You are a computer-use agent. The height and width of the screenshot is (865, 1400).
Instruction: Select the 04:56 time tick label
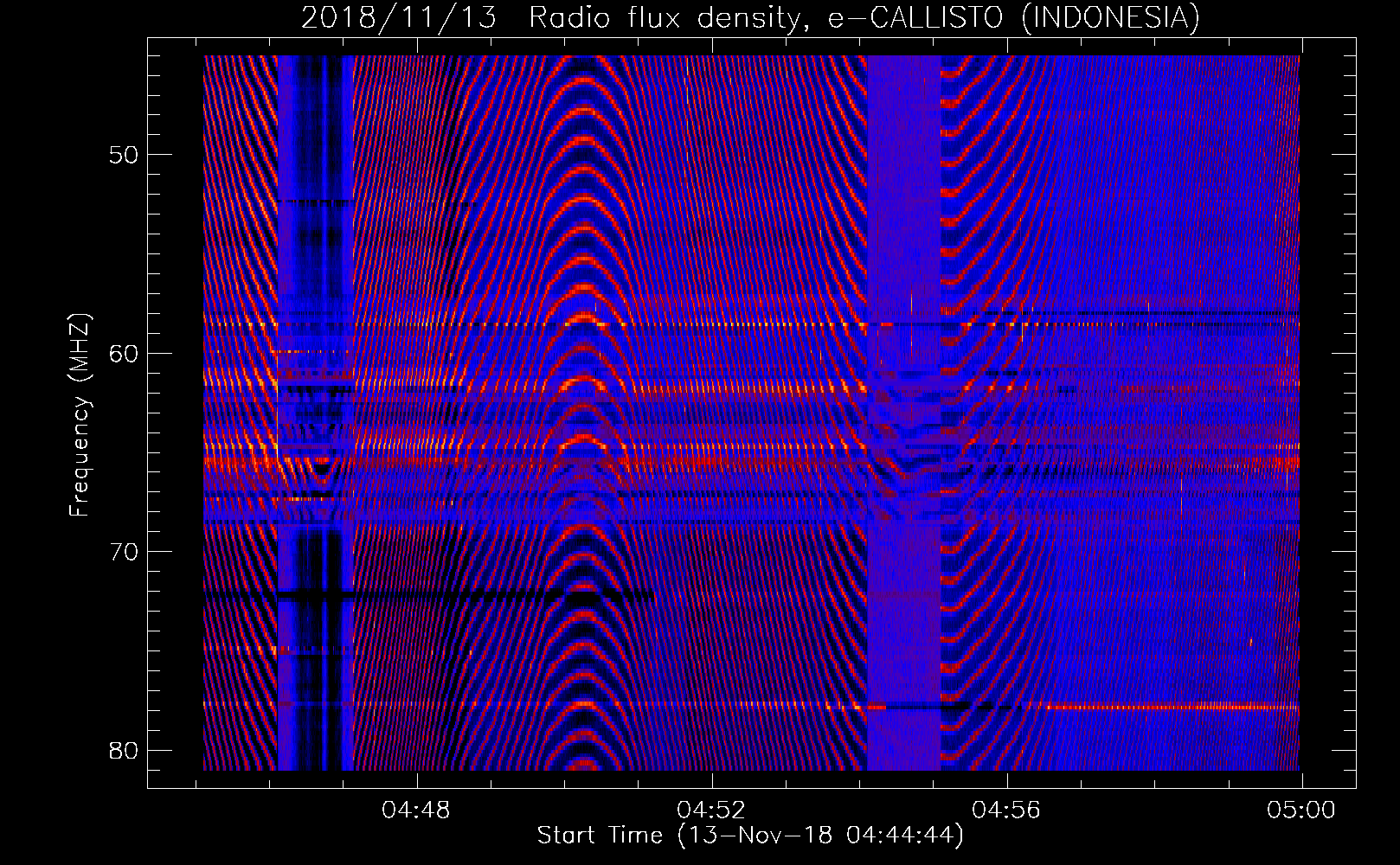pos(1006,811)
